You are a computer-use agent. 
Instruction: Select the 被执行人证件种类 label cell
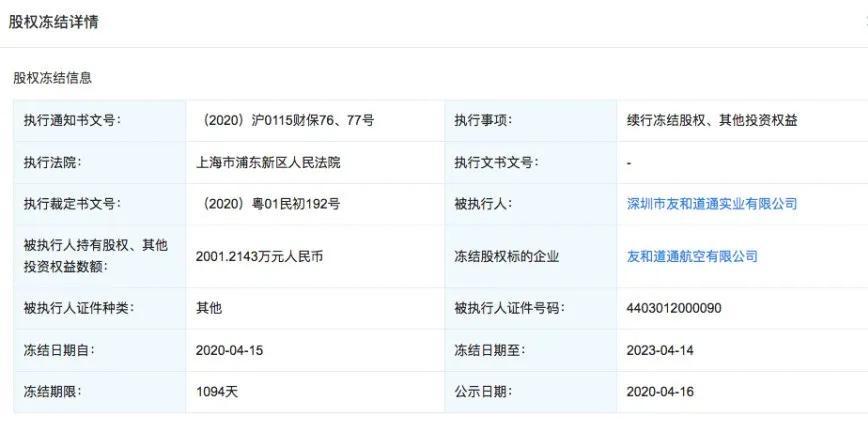(100, 308)
